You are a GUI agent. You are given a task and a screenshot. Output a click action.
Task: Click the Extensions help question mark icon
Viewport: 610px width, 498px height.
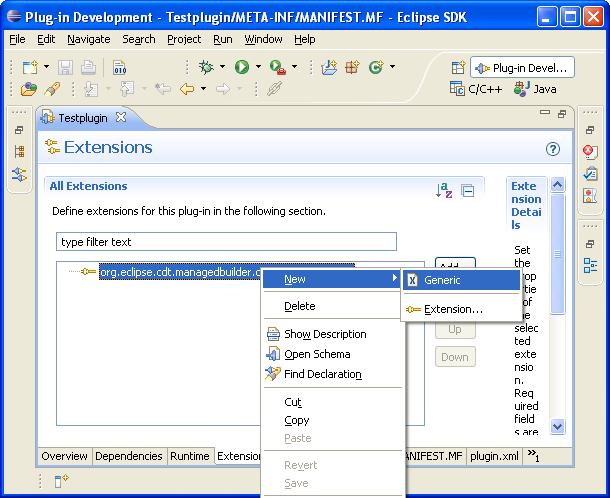(552, 149)
